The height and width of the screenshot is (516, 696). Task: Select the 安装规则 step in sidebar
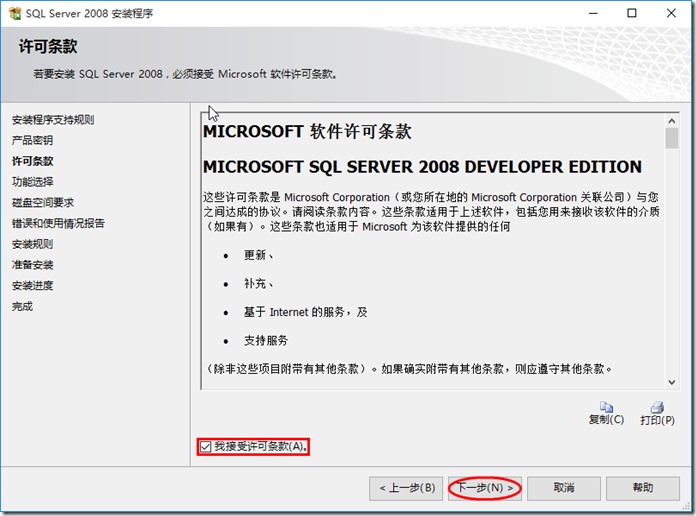pos(32,244)
